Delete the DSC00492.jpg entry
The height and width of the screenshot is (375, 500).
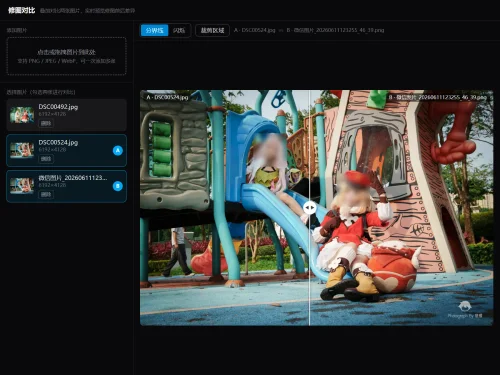(46, 123)
